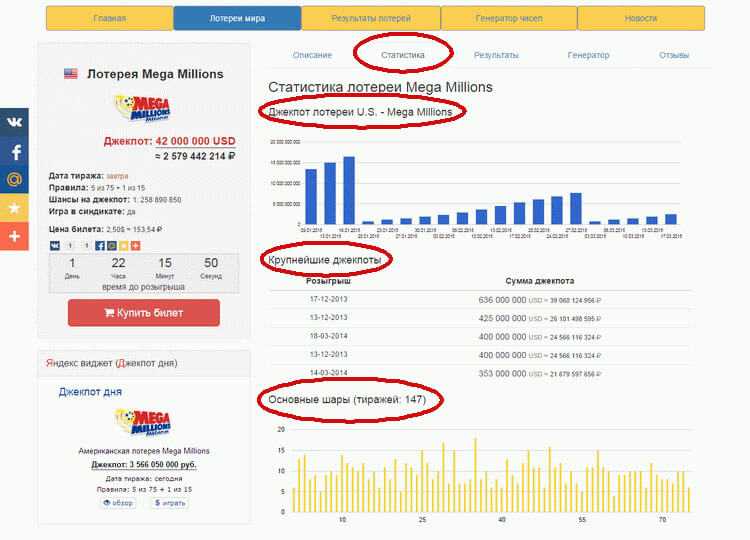Click small Mail.ru icon under ticket price
Image resolution: width=750 pixels, height=540 pixels.
tap(111, 245)
